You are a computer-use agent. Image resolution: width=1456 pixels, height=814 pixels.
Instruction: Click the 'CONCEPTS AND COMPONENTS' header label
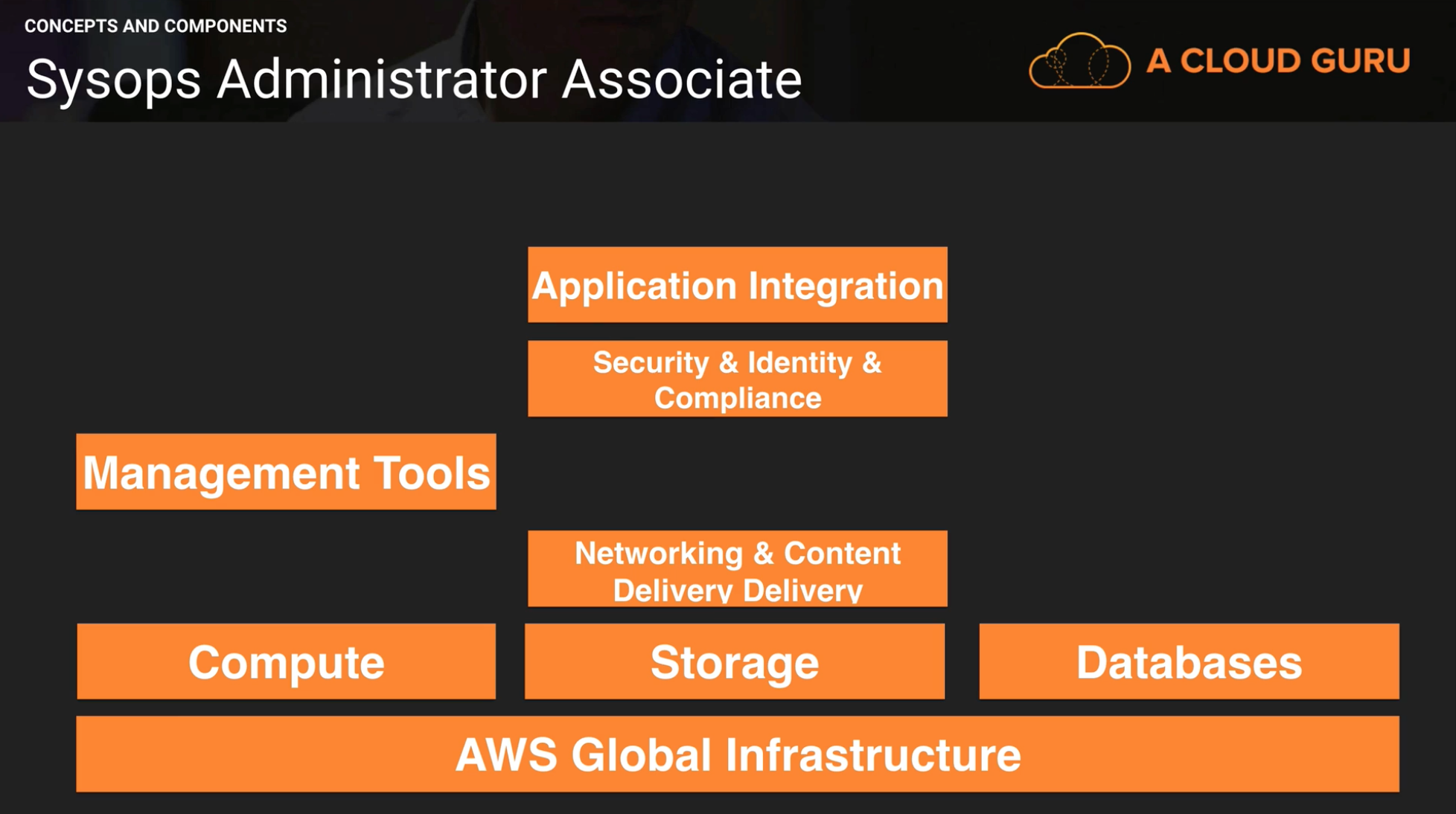pos(156,26)
